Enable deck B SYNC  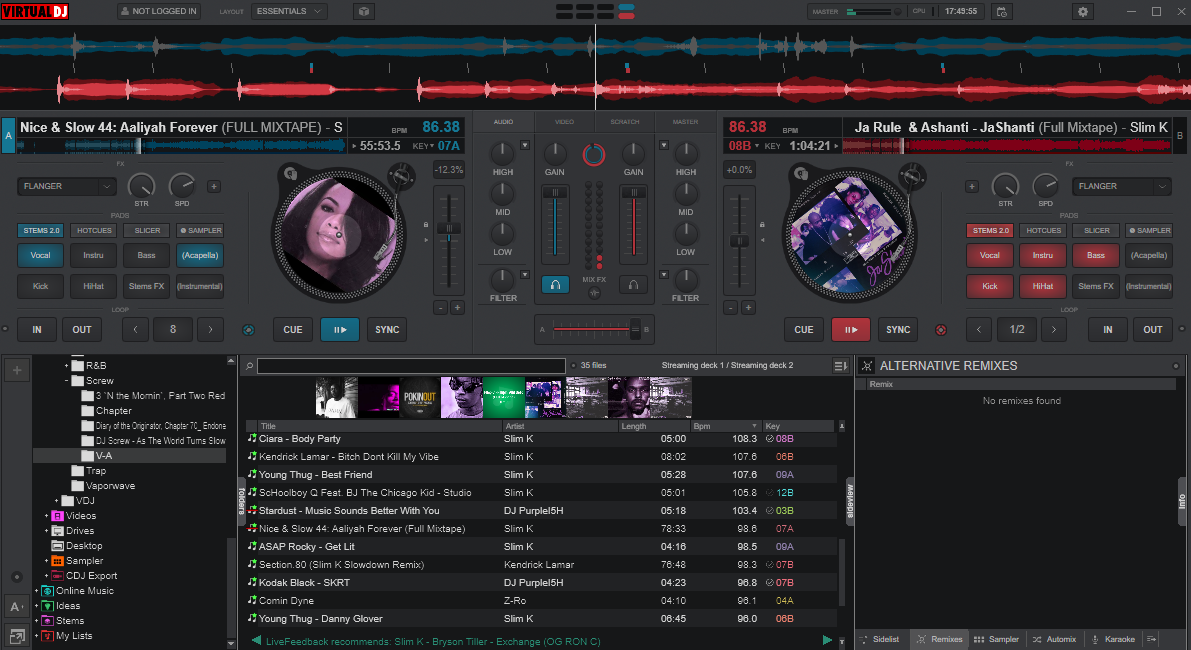click(x=898, y=330)
